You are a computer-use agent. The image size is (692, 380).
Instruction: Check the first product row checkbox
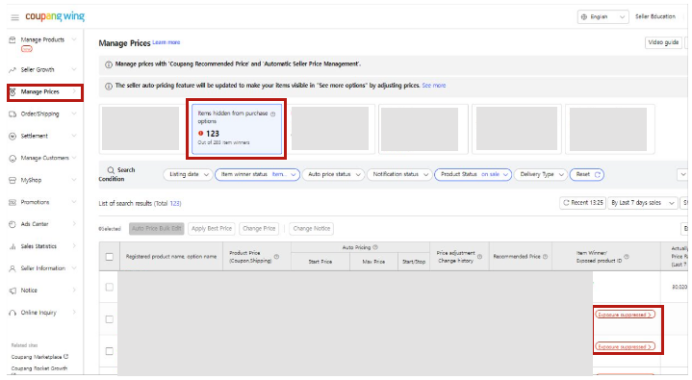109,287
